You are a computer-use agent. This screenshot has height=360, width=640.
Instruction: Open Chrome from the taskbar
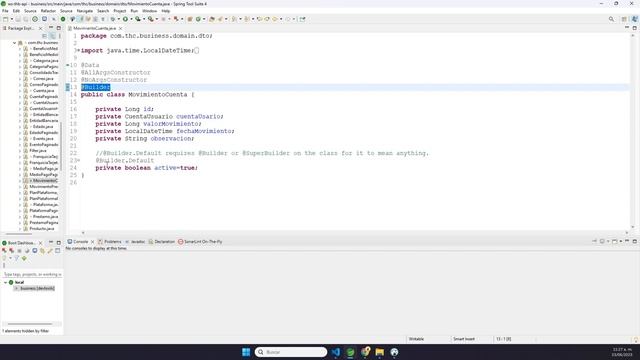point(365,352)
